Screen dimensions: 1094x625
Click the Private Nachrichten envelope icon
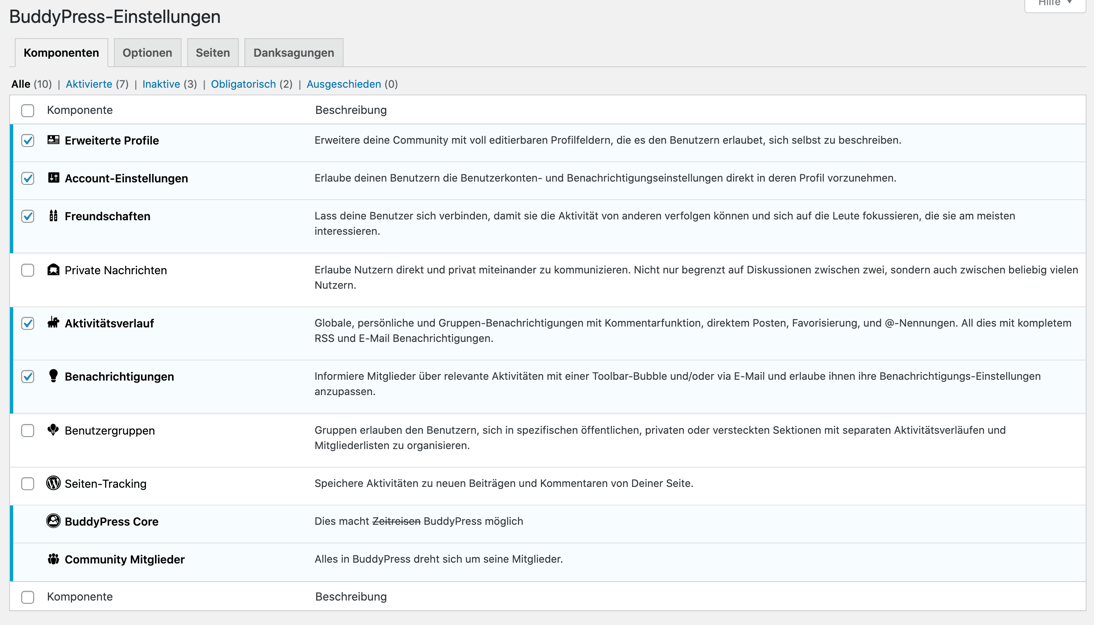[x=53, y=269]
